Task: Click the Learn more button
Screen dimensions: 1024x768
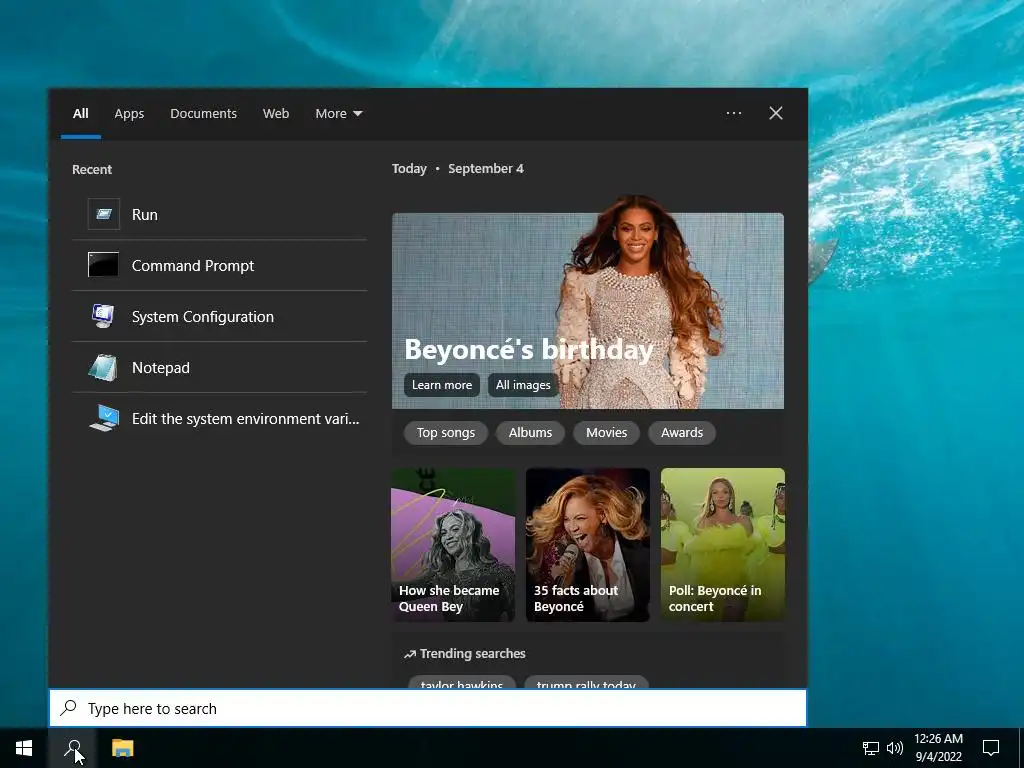Action: point(441,385)
